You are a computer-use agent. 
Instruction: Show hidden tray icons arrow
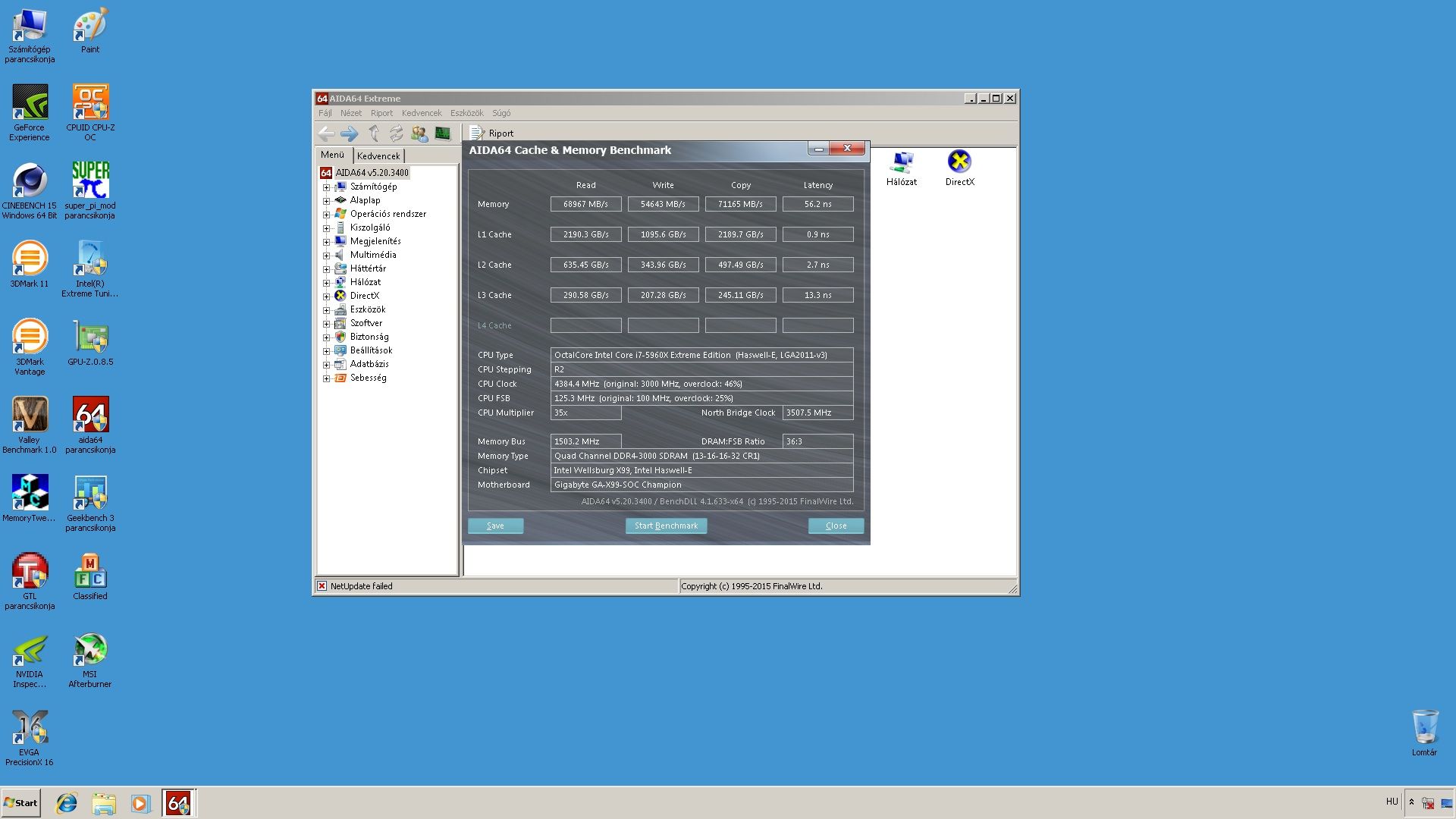coord(1411,802)
